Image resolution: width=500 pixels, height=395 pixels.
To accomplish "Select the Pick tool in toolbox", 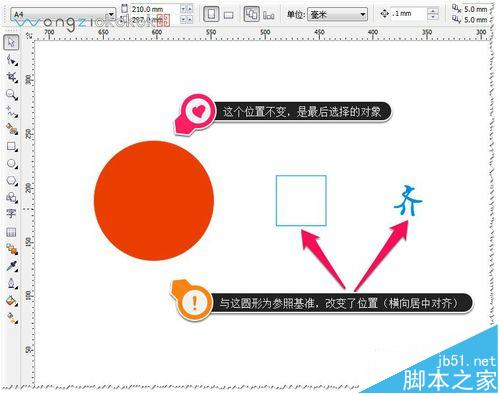I will coord(11,42).
